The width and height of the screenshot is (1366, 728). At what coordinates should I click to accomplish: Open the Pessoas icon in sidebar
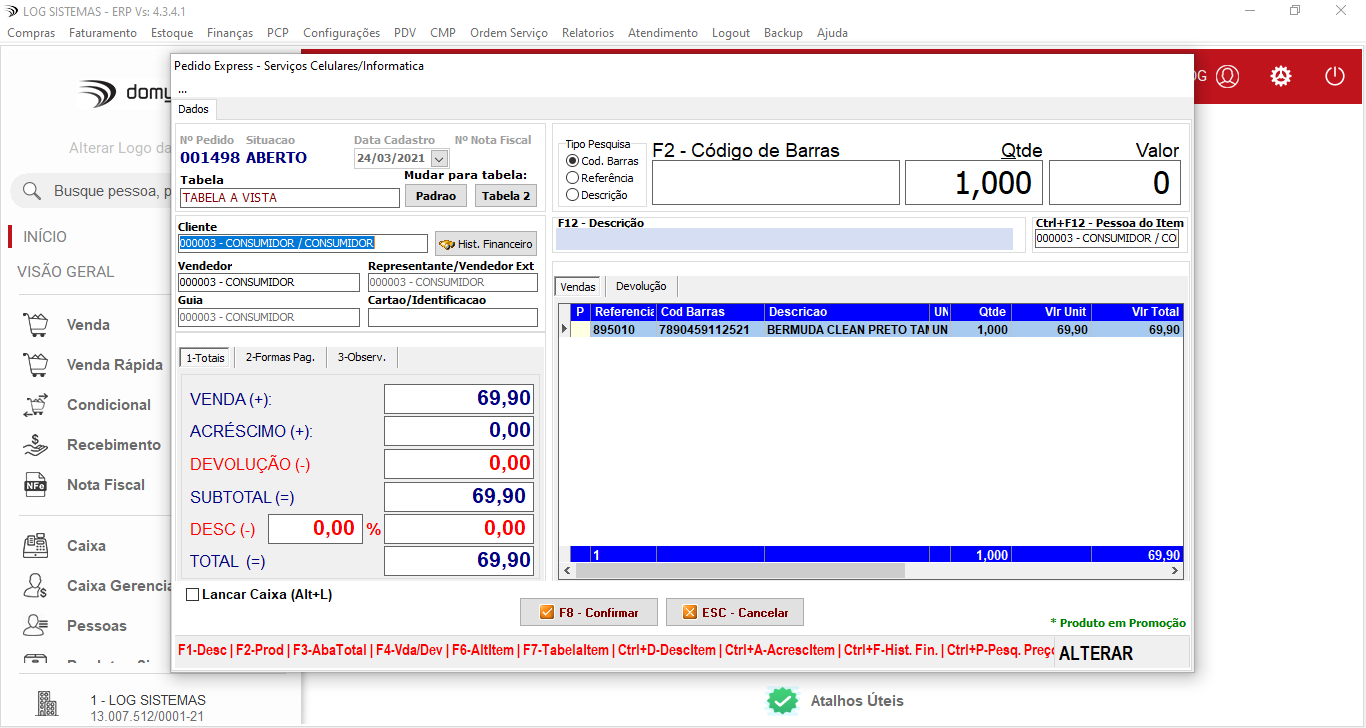pos(36,626)
